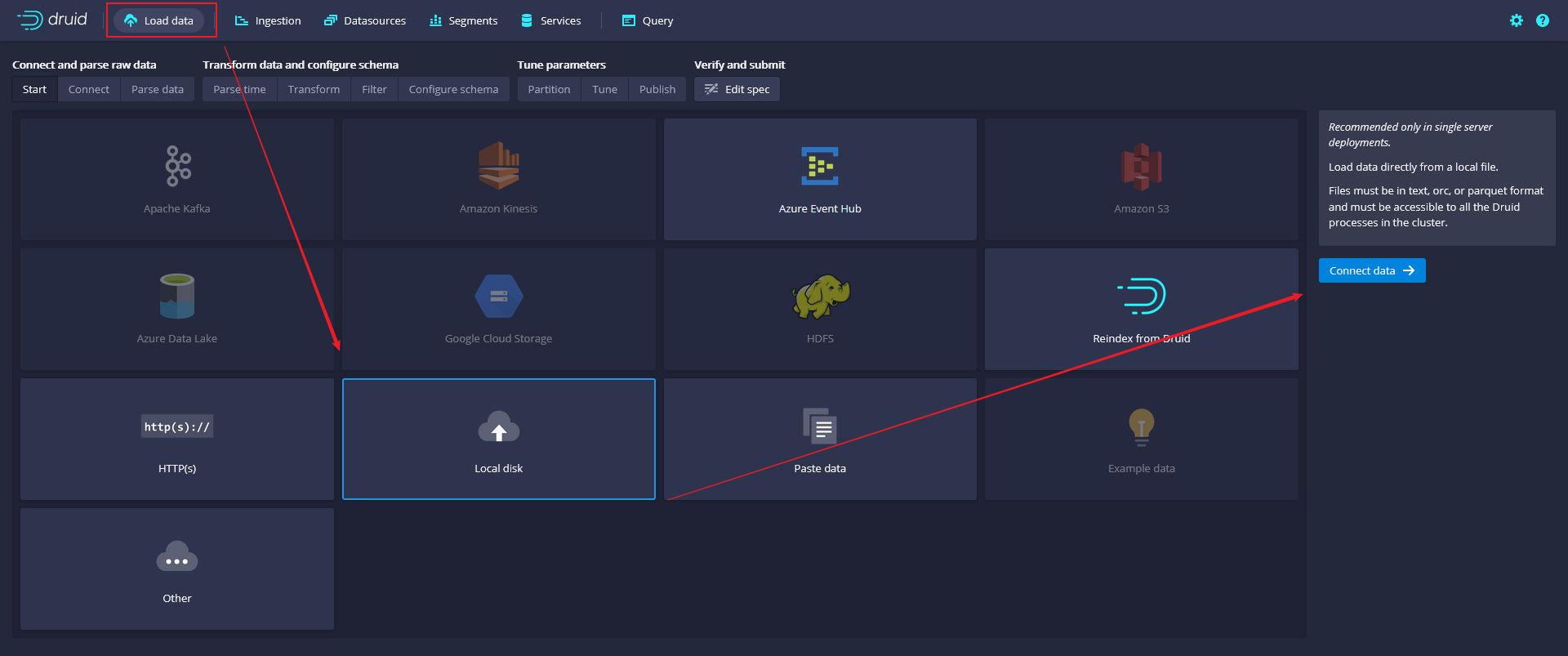Open the settings gear menu

pos(1517,20)
